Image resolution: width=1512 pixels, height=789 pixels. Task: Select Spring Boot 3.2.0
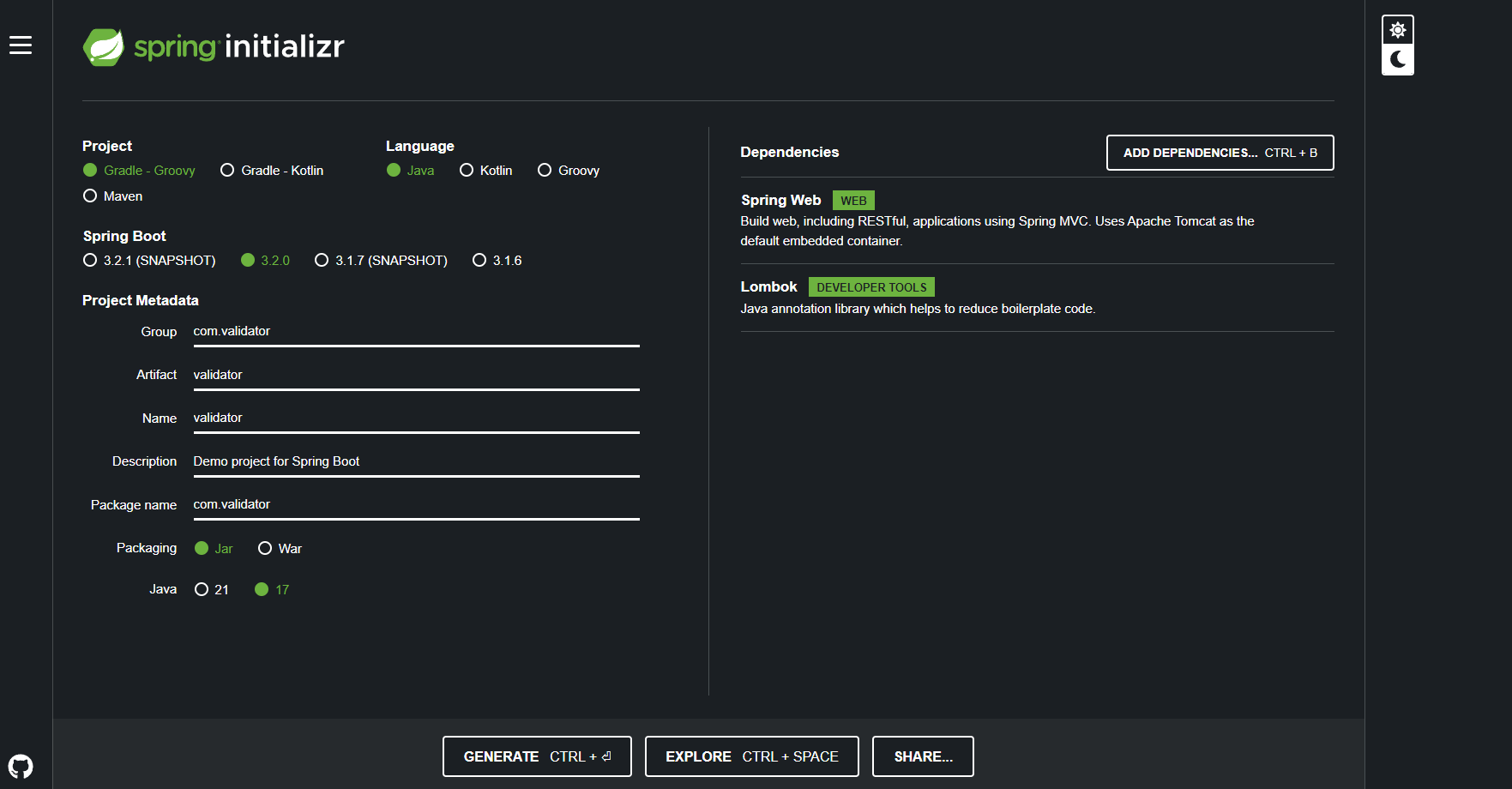[265, 261]
